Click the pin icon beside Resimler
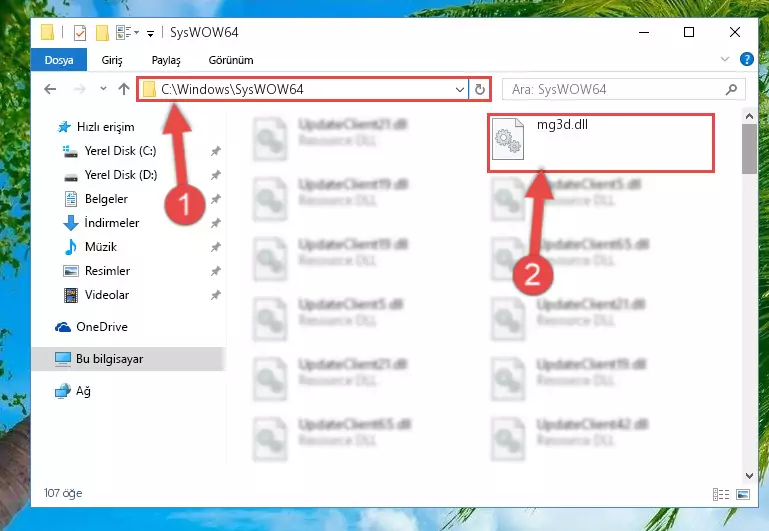Viewport: 769px width, 531px height. (x=215, y=271)
